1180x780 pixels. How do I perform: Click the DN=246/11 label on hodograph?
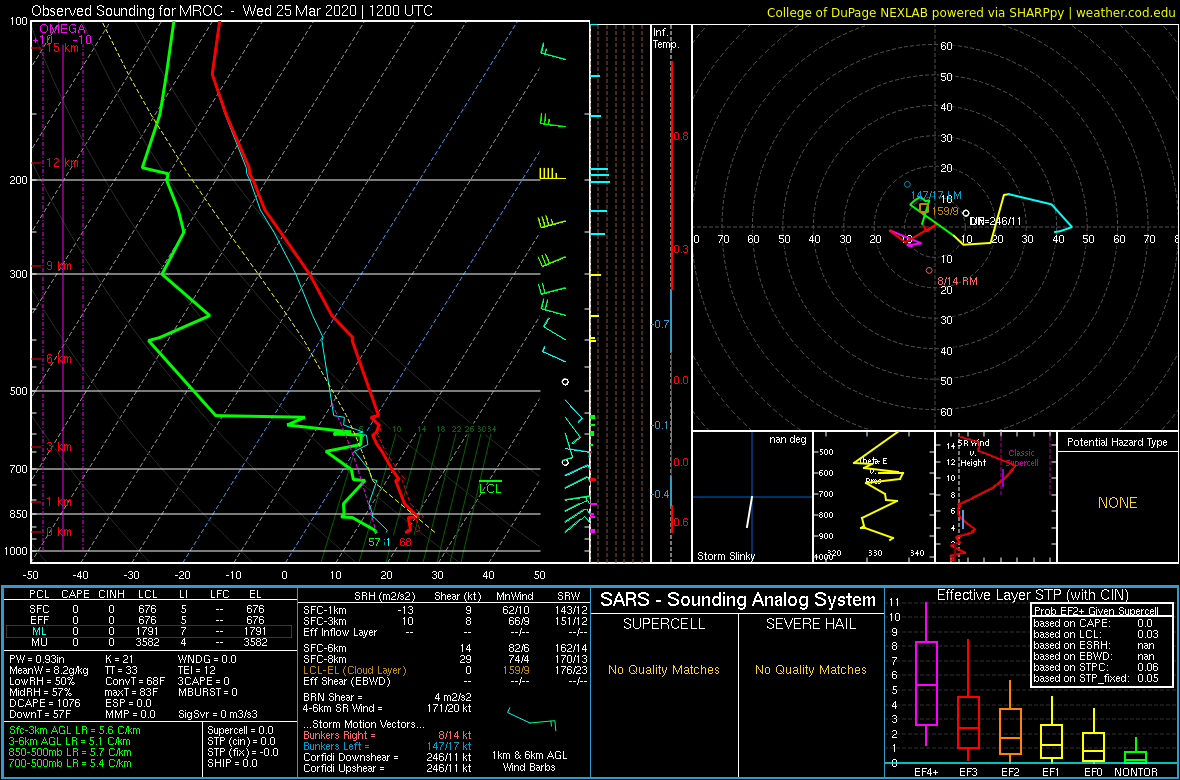point(995,221)
